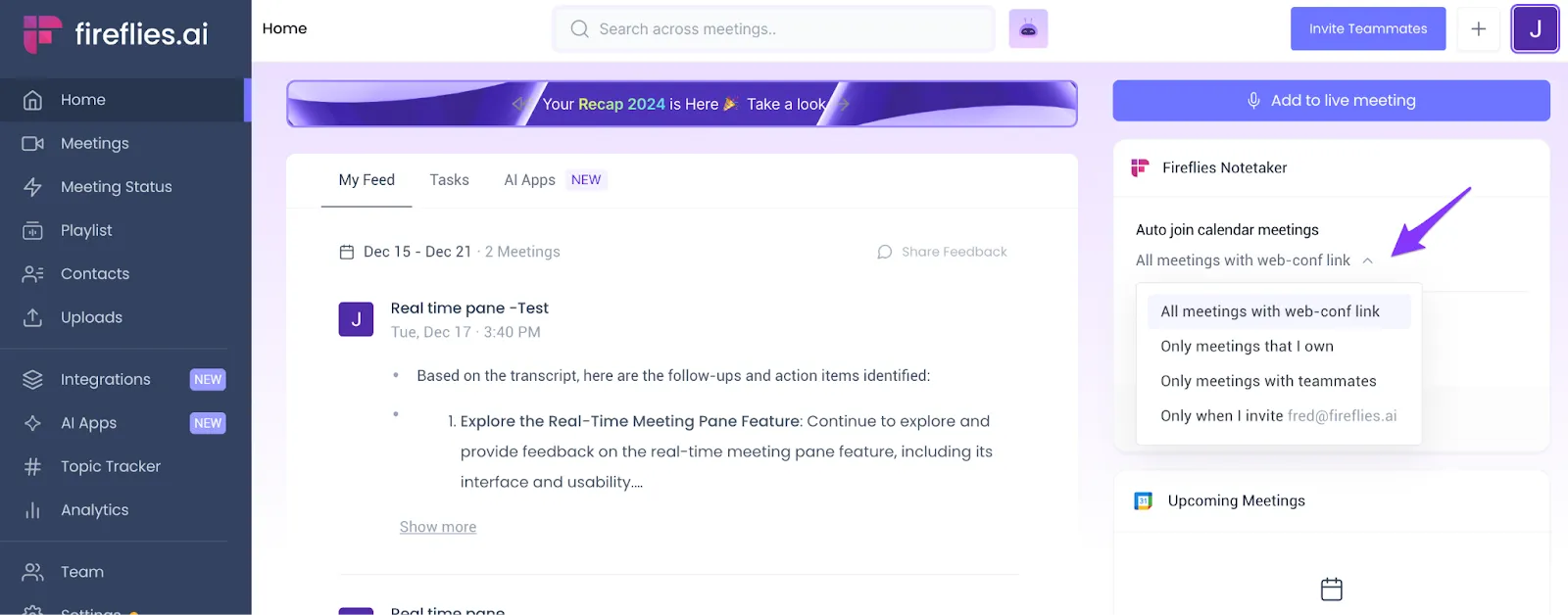Click the AI Apps sparkle icon
The image size is (1568, 615).
(x=32, y=423)
